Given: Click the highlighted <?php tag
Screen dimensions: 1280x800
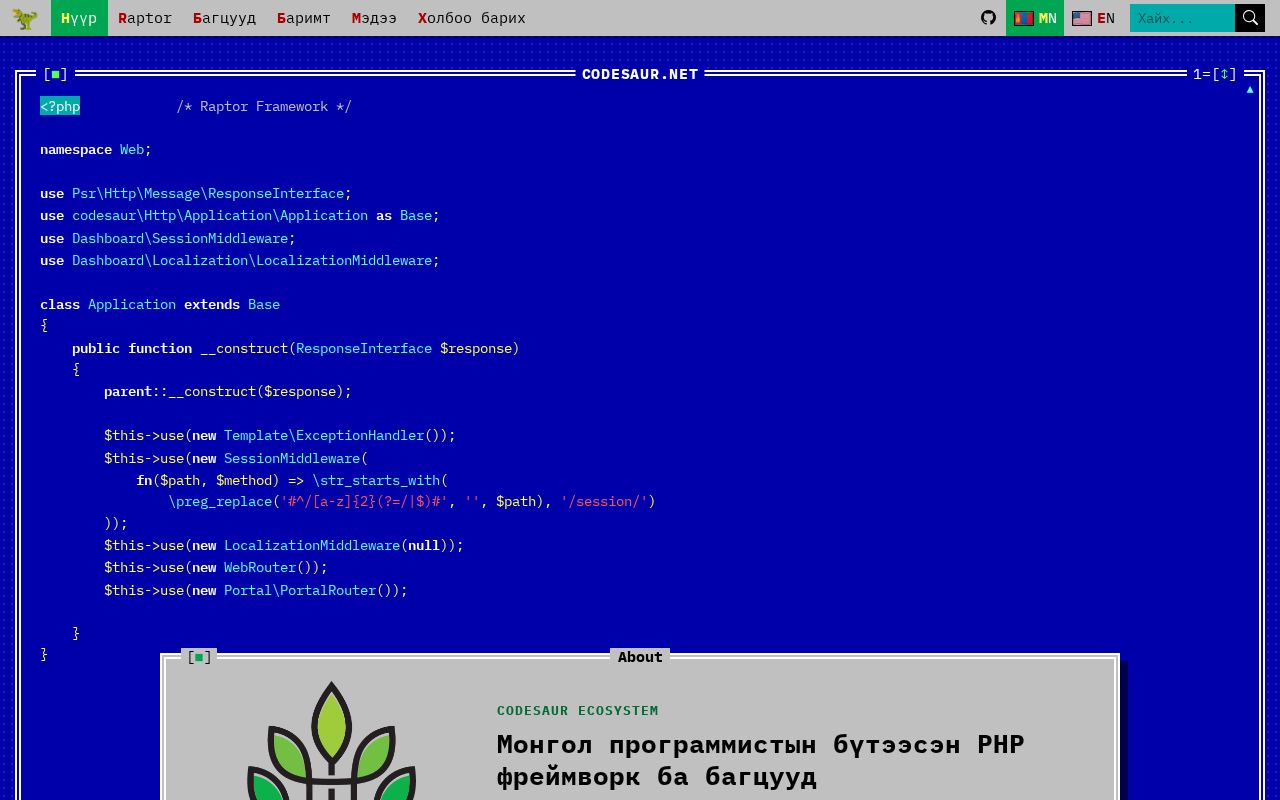Looking at the screenshot, I should [60, 106].
